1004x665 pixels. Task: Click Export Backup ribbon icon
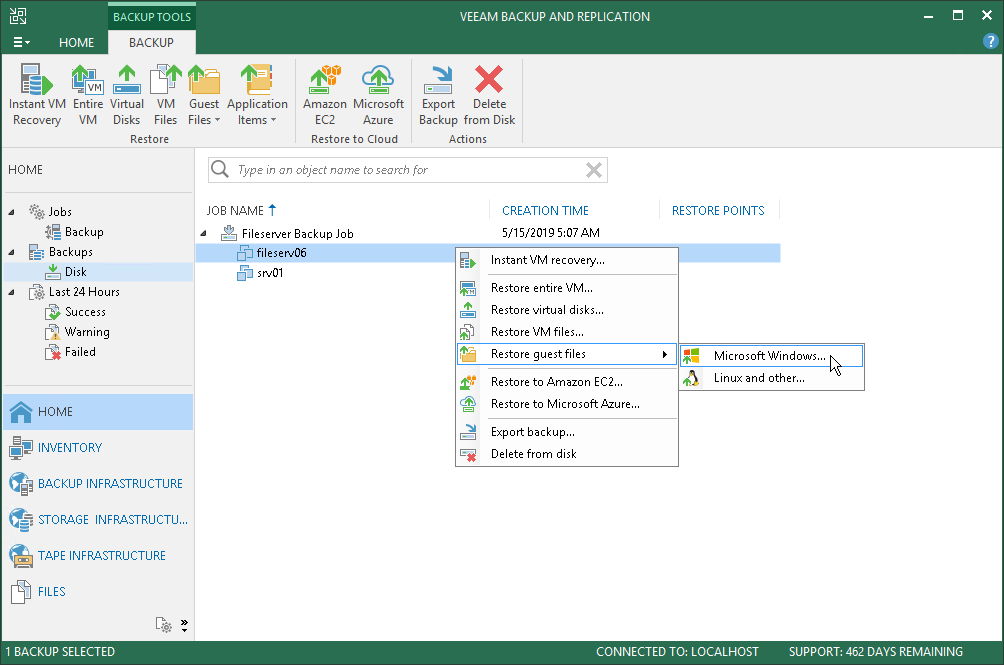(438, 95)
